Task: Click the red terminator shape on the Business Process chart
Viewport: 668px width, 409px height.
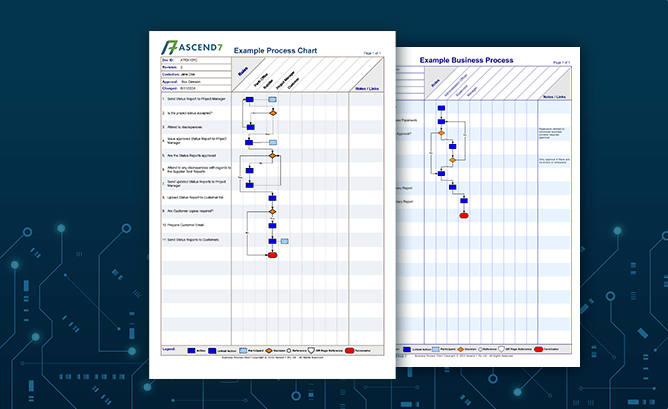Action: coord(464,215)
